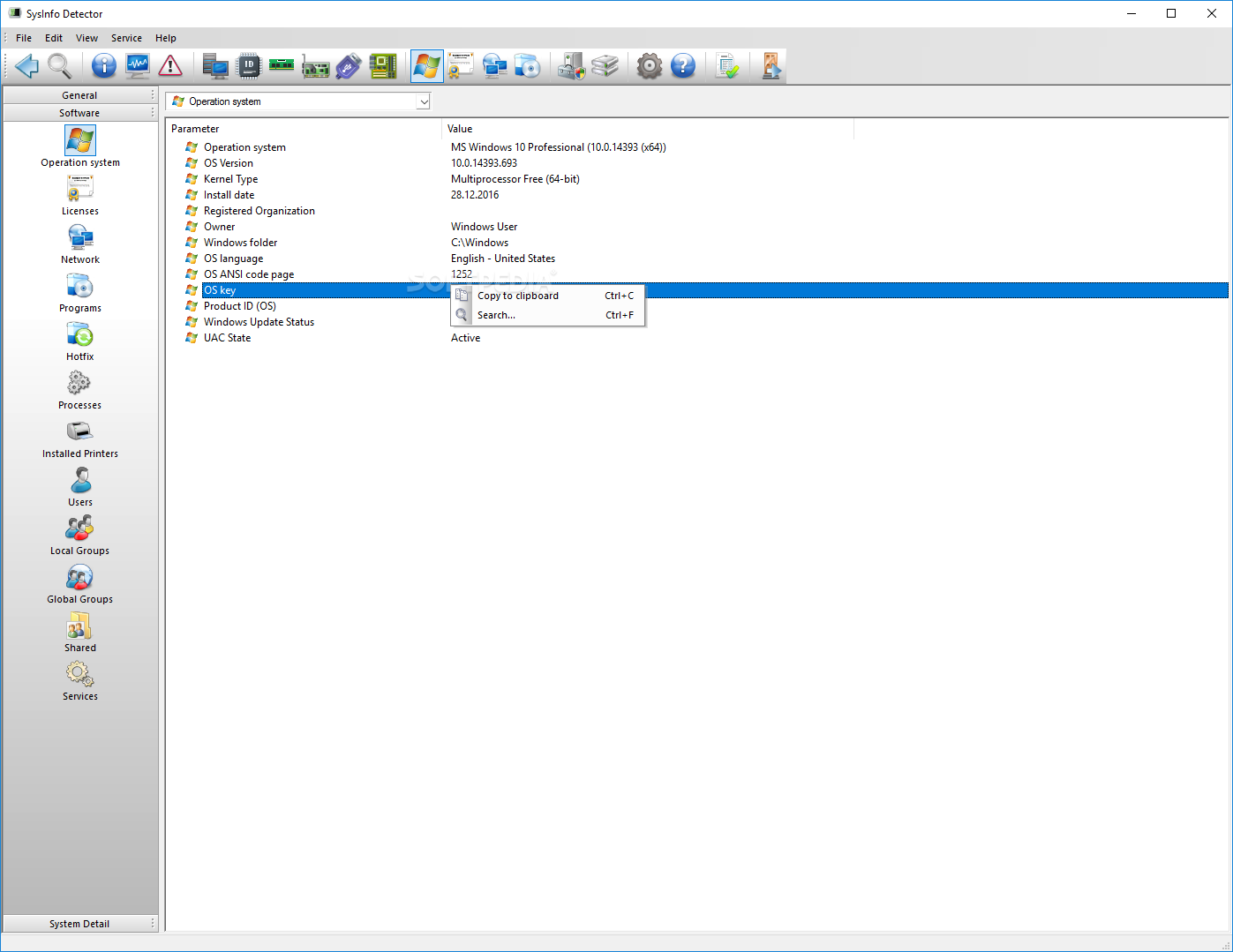
Task: Select the Owner row
Action: [697, 227]
